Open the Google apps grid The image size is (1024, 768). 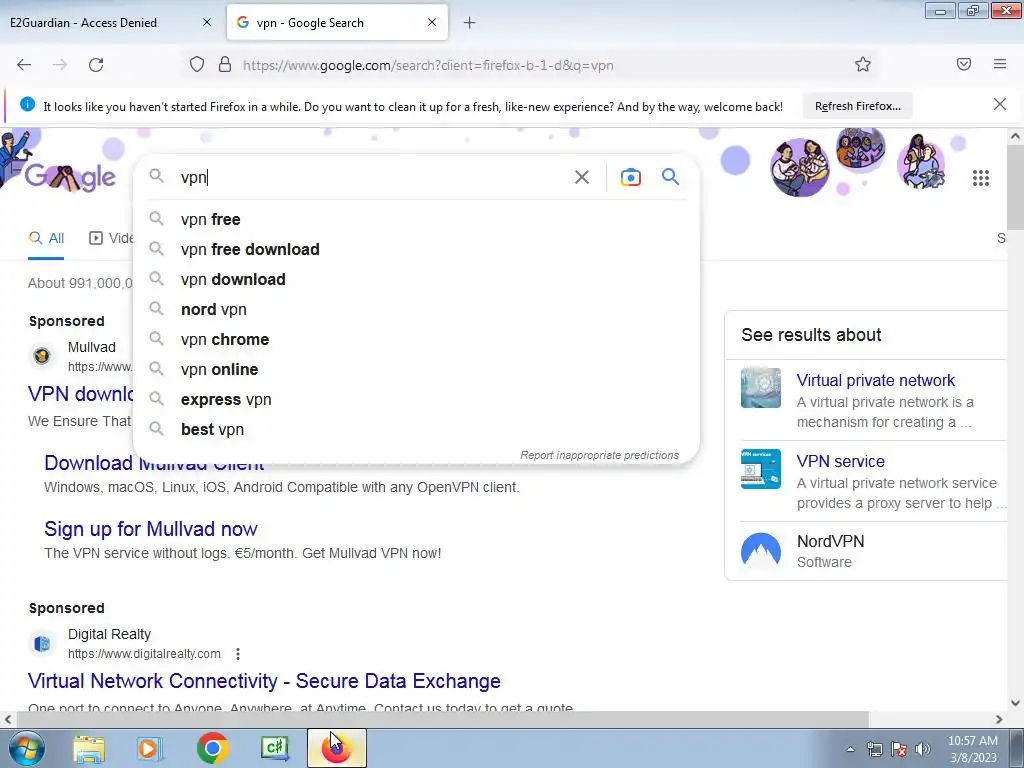tap(980, 178)
